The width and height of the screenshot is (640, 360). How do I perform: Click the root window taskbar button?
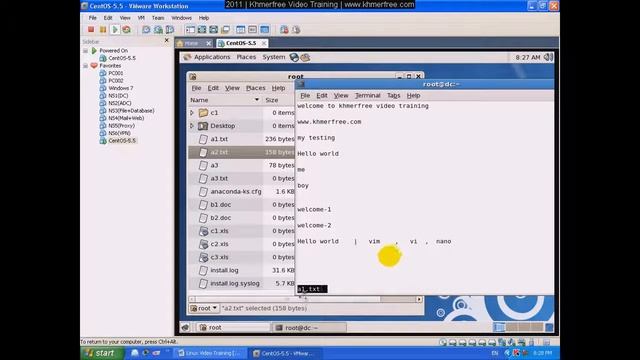[x=233, y=327]
